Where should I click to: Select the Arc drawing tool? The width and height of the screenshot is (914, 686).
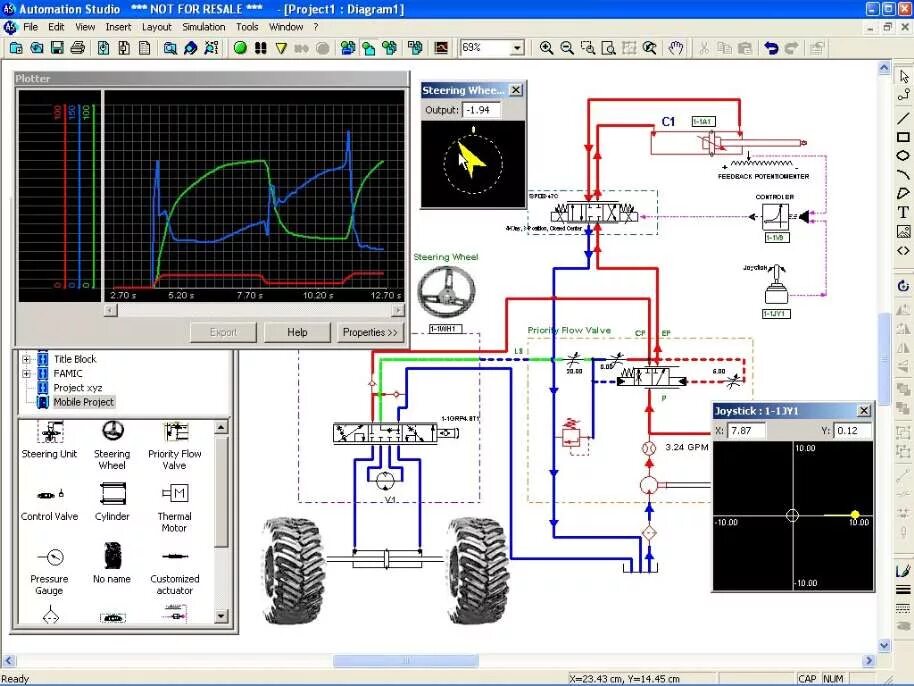[903, 174]
